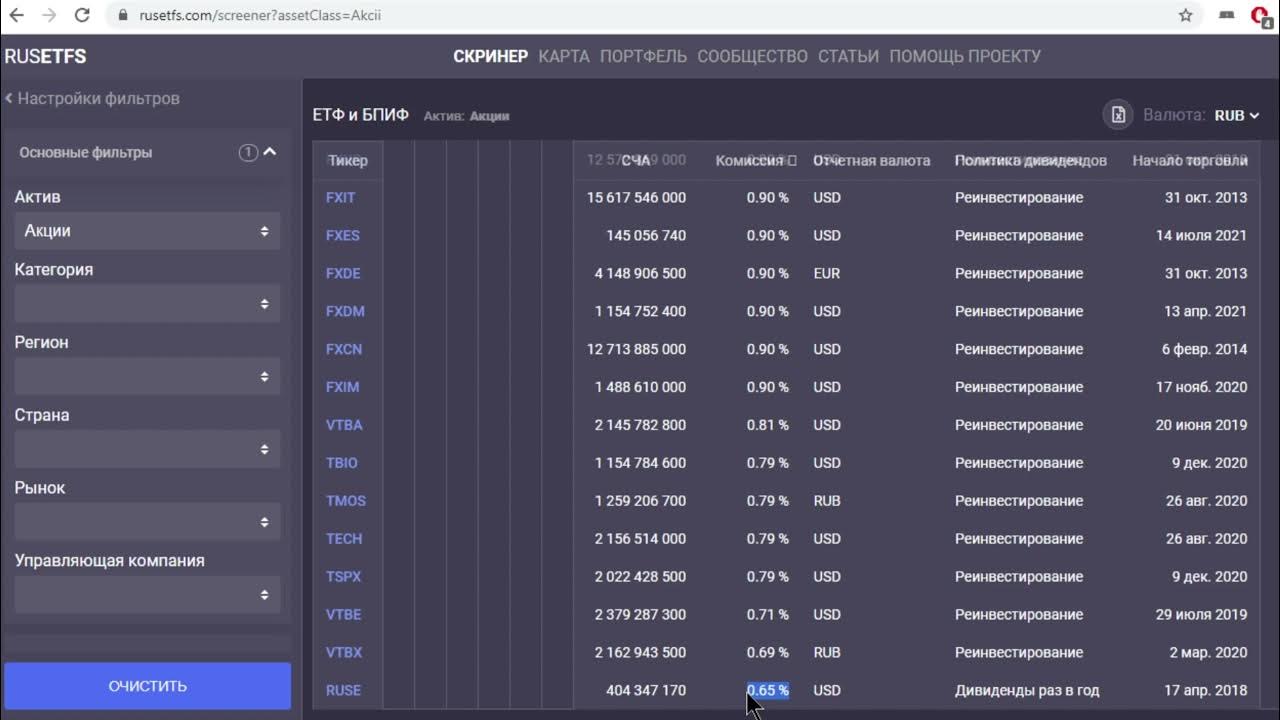Image resolution: width=1280 pixels, height=720 pixels.
Task: Open the Актив dropdown showing Акции
Action: (147, 231)
